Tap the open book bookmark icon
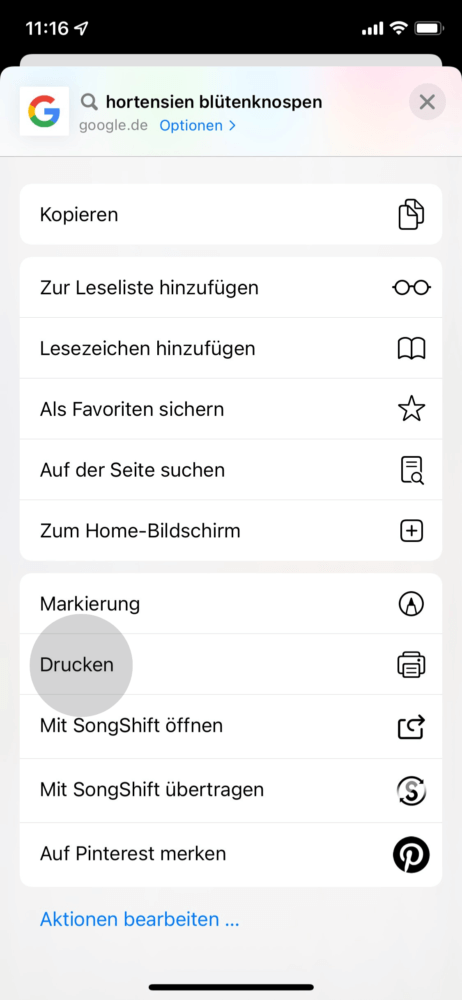Image resolution: width=462 pixels, height=1000 pixels. 411,348
